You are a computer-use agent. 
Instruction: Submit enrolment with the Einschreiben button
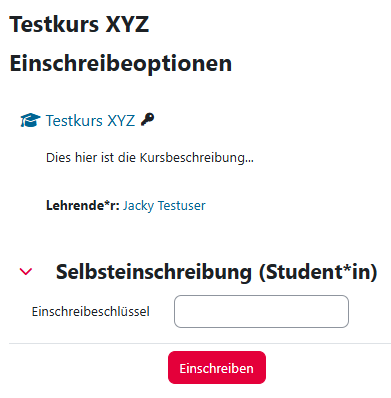217,368
